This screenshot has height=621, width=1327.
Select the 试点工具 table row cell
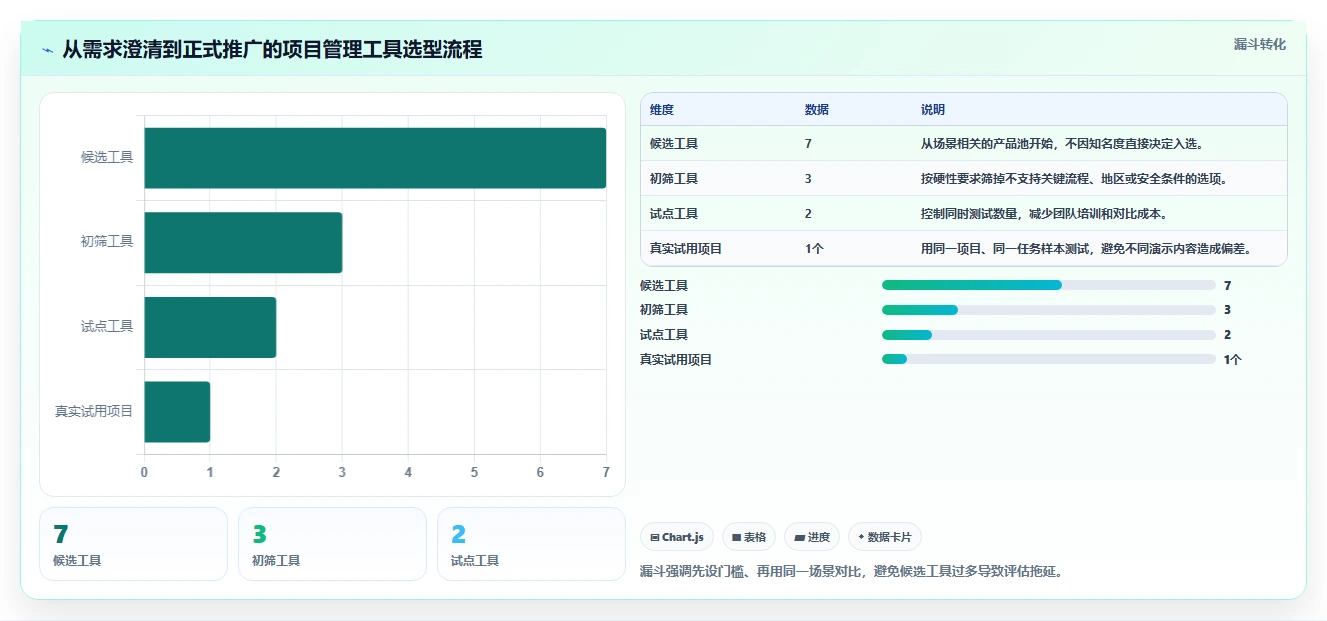674,214
